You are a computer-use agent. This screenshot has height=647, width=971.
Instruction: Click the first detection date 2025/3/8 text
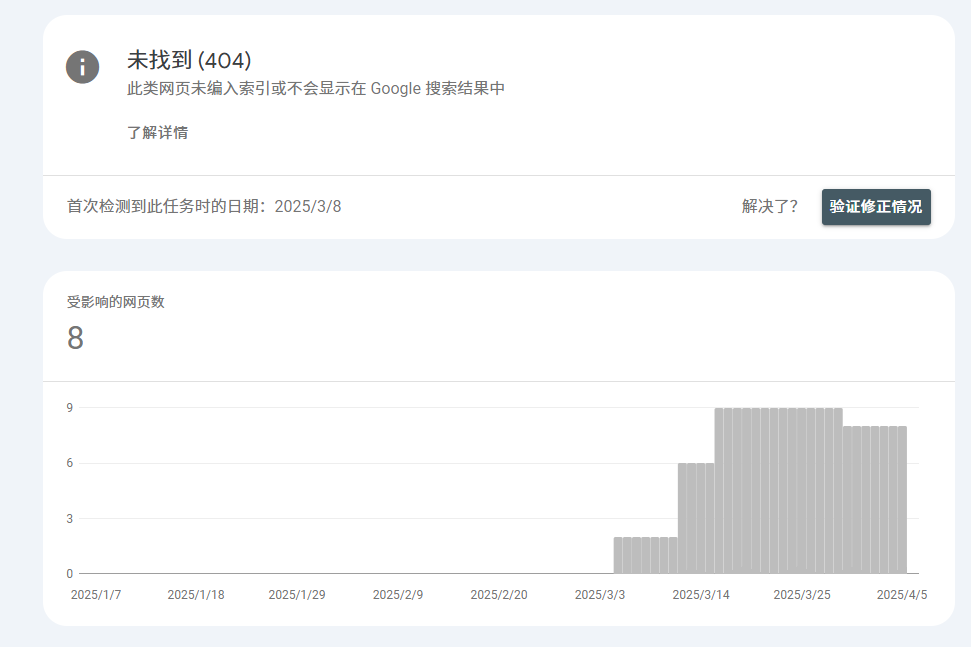(x=312, y=205)
